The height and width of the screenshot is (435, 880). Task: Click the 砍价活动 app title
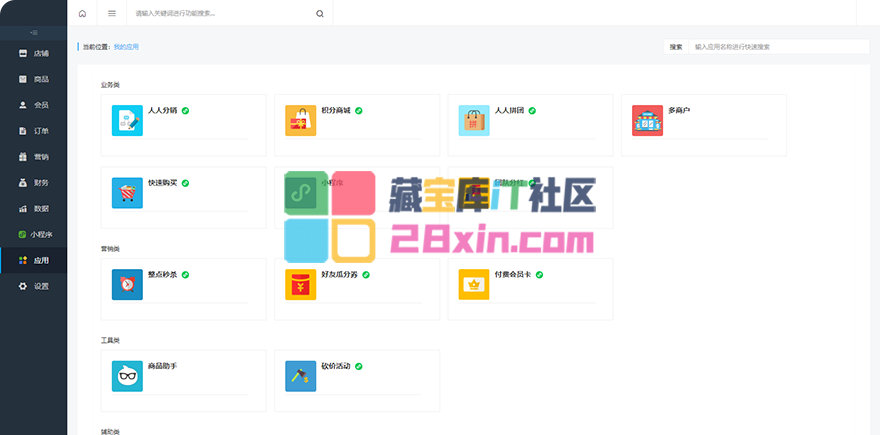point(336,366)
